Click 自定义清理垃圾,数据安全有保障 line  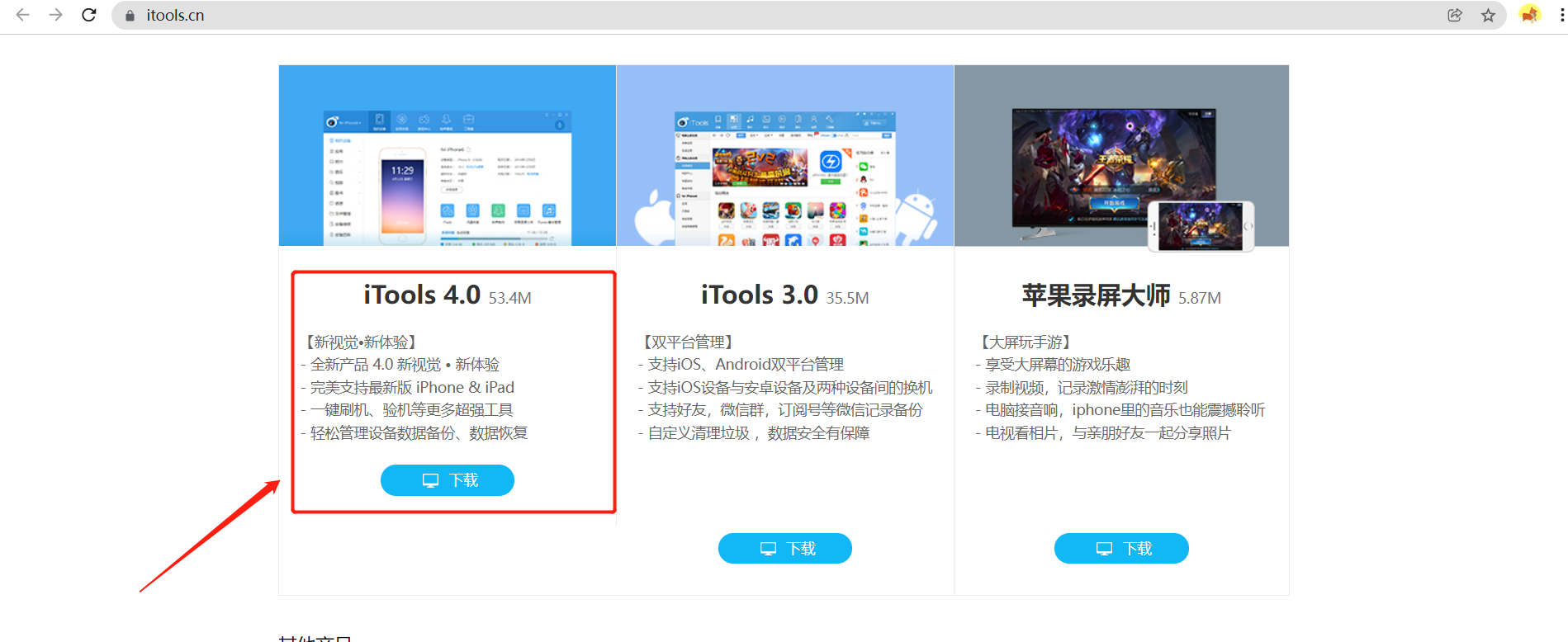coord(754,433)
